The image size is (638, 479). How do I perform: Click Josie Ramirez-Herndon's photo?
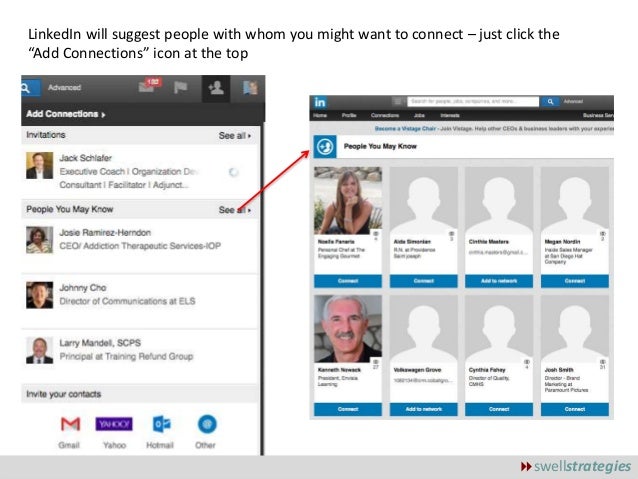point(39,240)
